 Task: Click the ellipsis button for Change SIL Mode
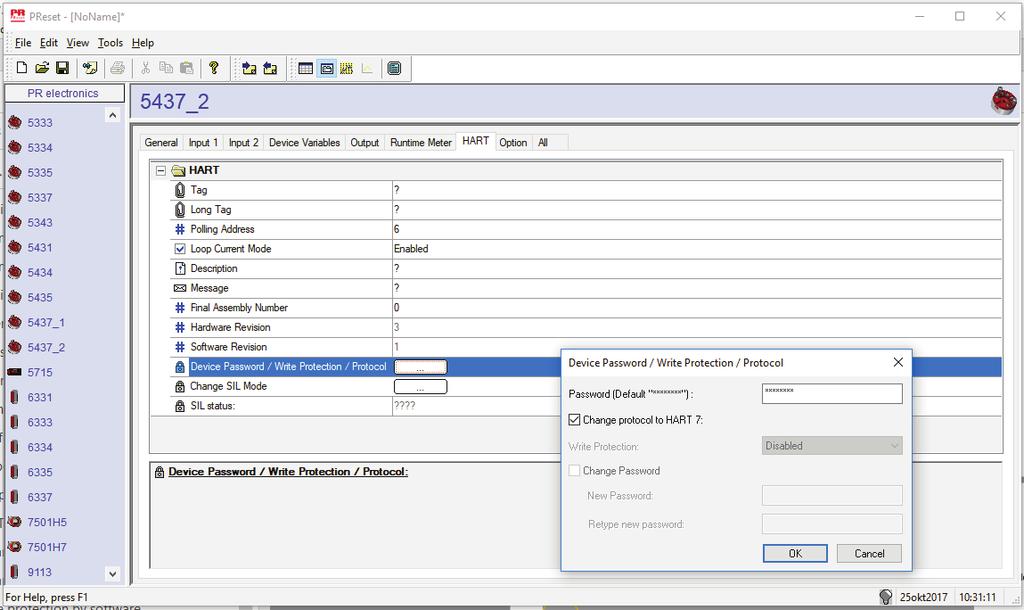(421, 387)
